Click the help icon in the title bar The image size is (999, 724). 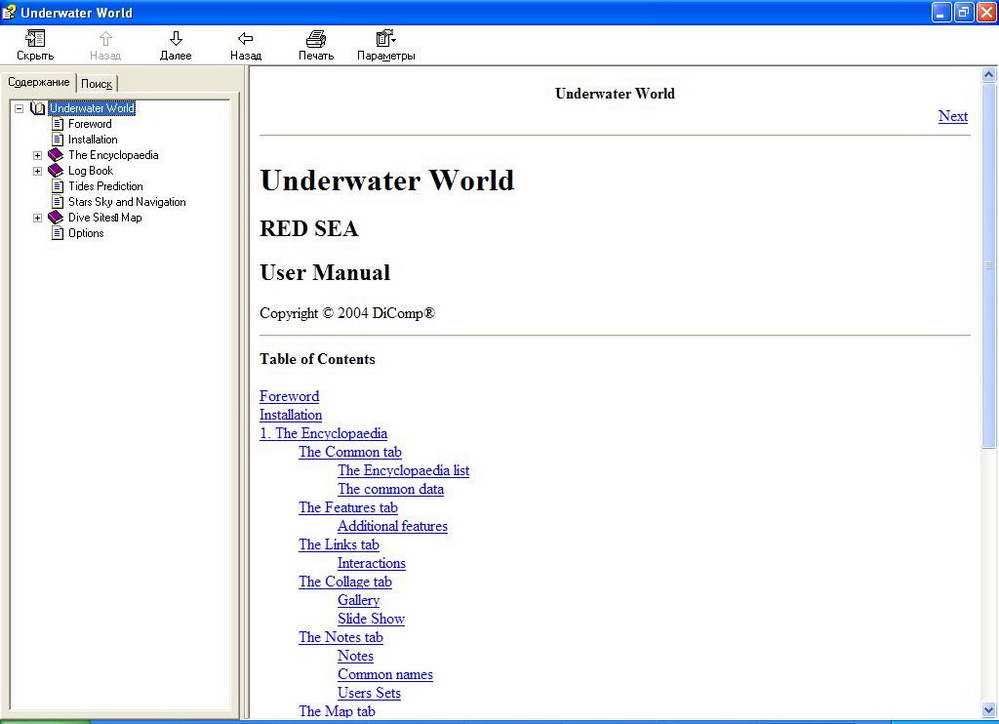tap(9, 12)
